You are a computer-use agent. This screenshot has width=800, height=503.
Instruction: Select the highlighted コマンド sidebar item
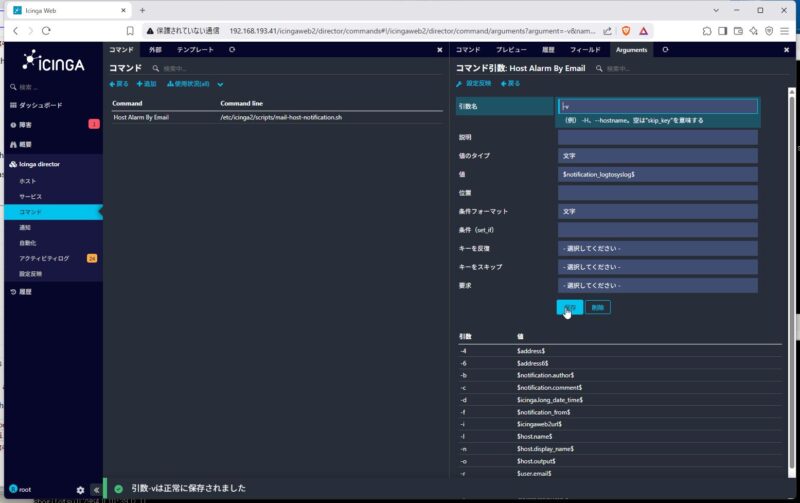coord(54,212)
